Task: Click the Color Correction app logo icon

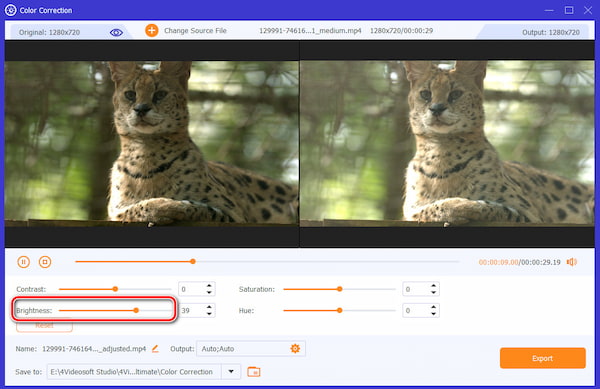Action: click(10, 10)
